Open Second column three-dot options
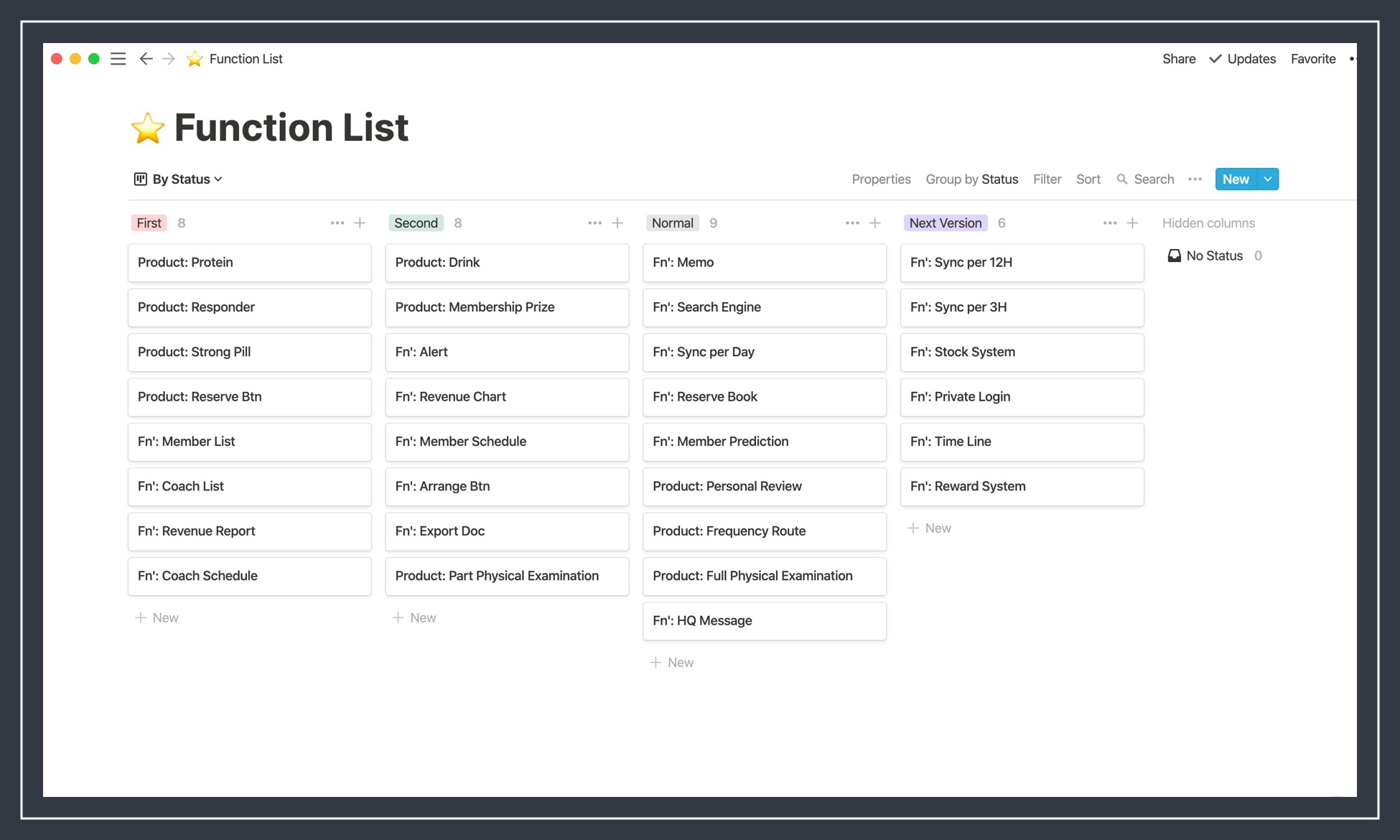This screenshot has width=1400, height=840. pyautogui.click(x=594, y=223)
